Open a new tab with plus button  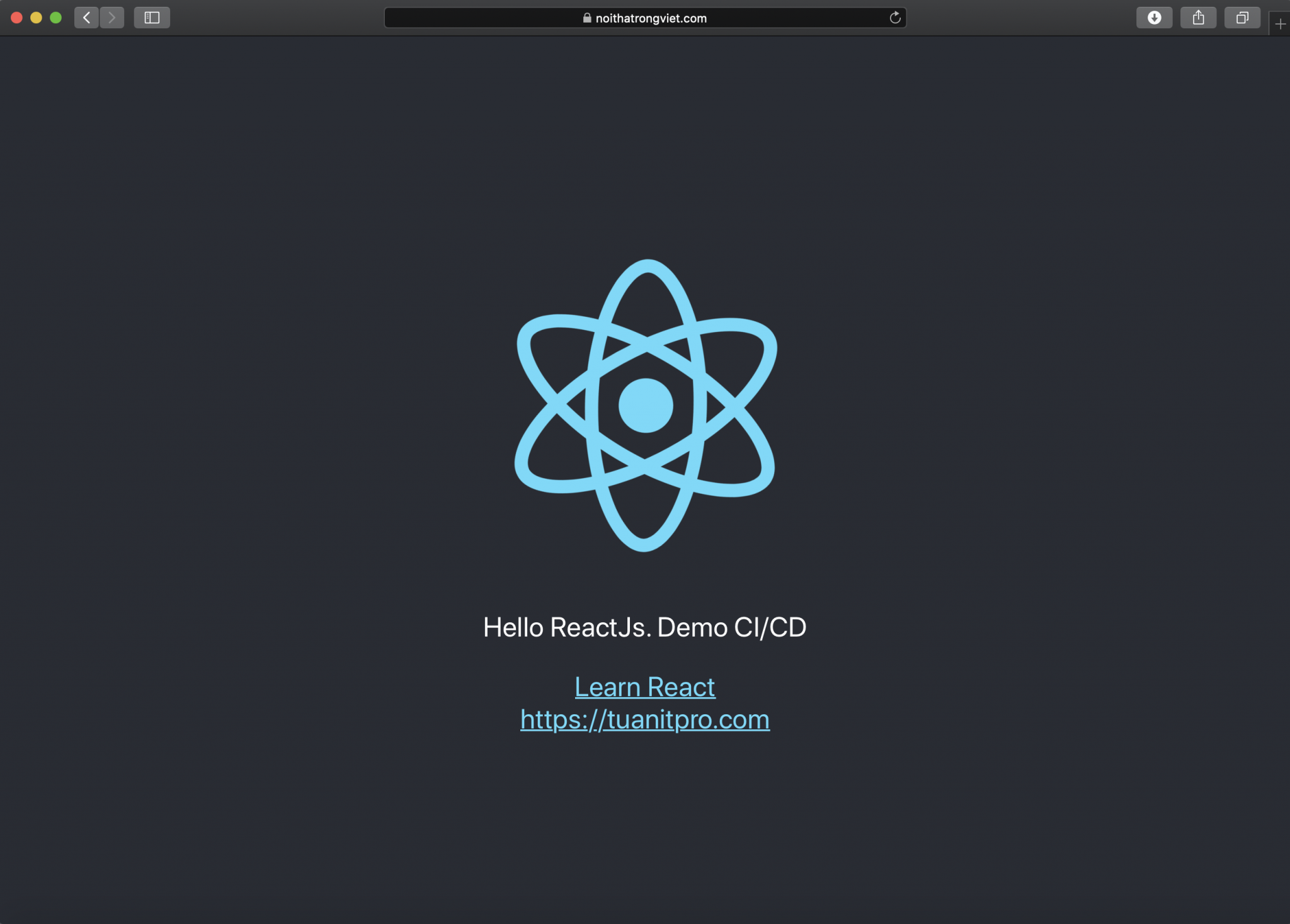click(x=1280, y=24)
